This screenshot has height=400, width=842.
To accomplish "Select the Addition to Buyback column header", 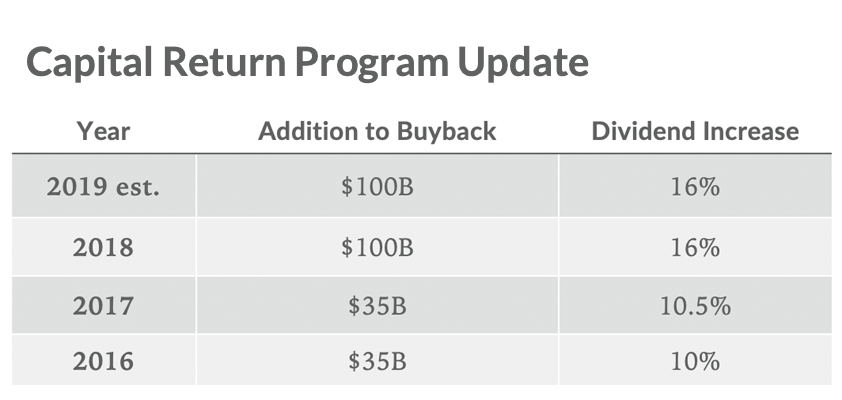I will [x=377, y=132].
